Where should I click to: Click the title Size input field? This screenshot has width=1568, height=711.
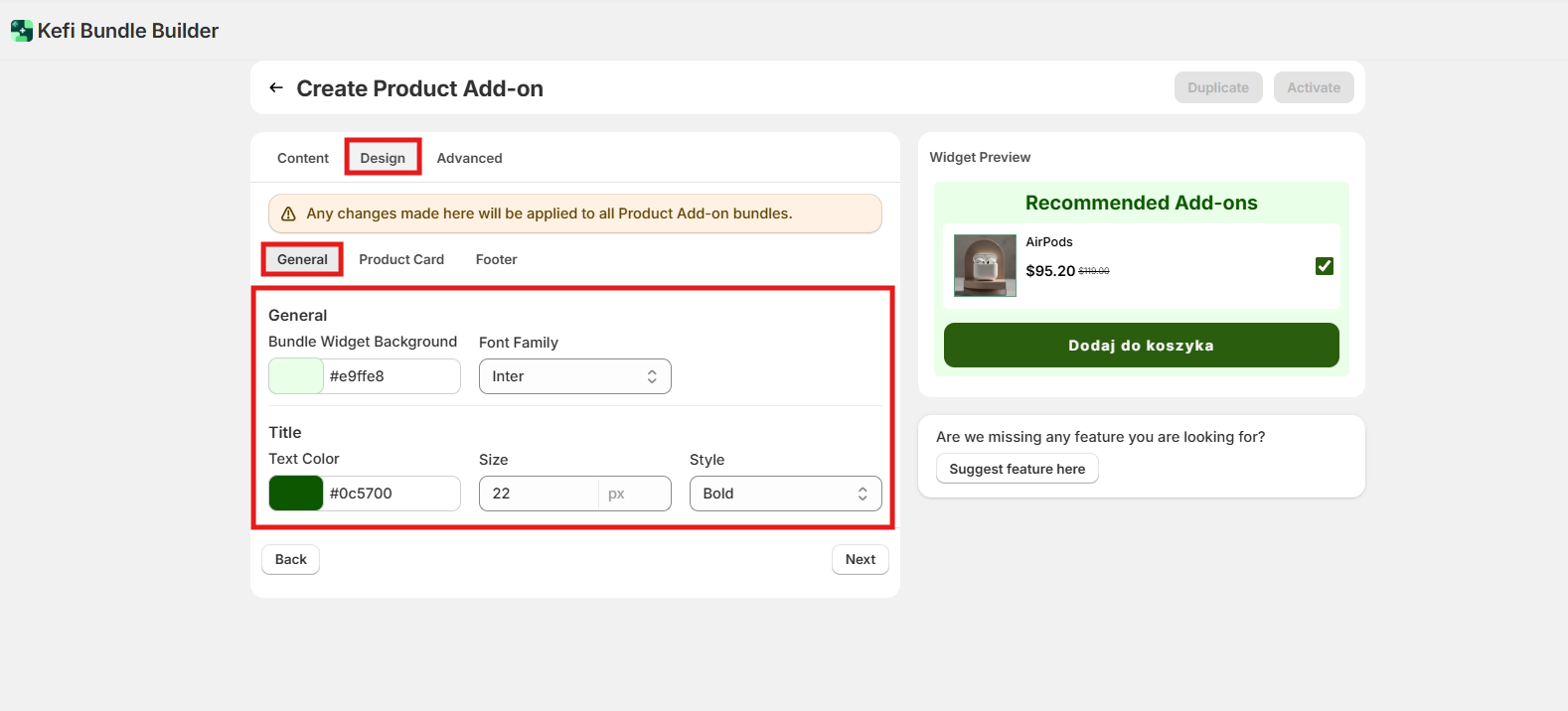tap(540, 494)
